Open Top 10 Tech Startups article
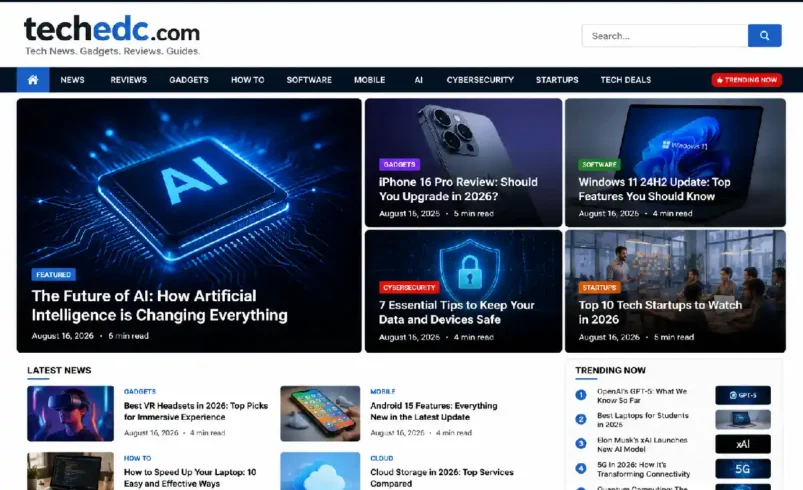 click(x=660, y=312)
